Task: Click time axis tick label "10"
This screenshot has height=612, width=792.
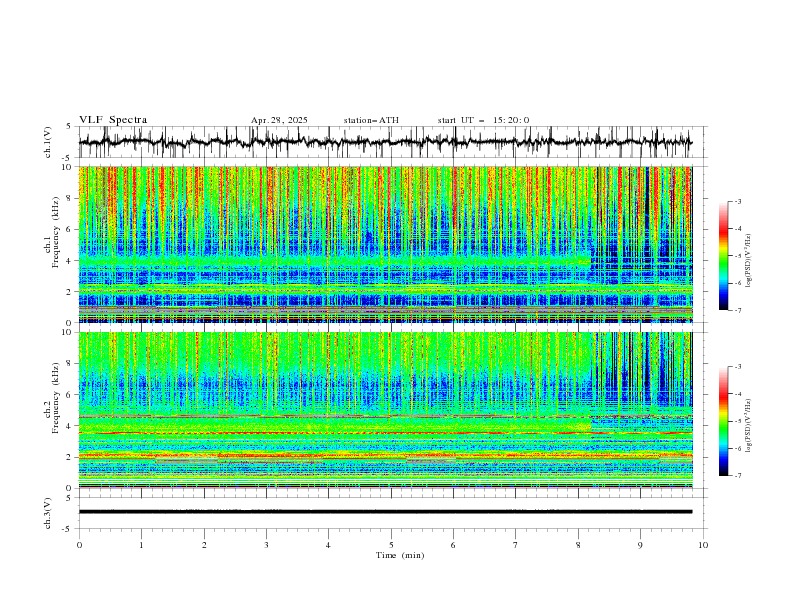Action: click(703, 545)
